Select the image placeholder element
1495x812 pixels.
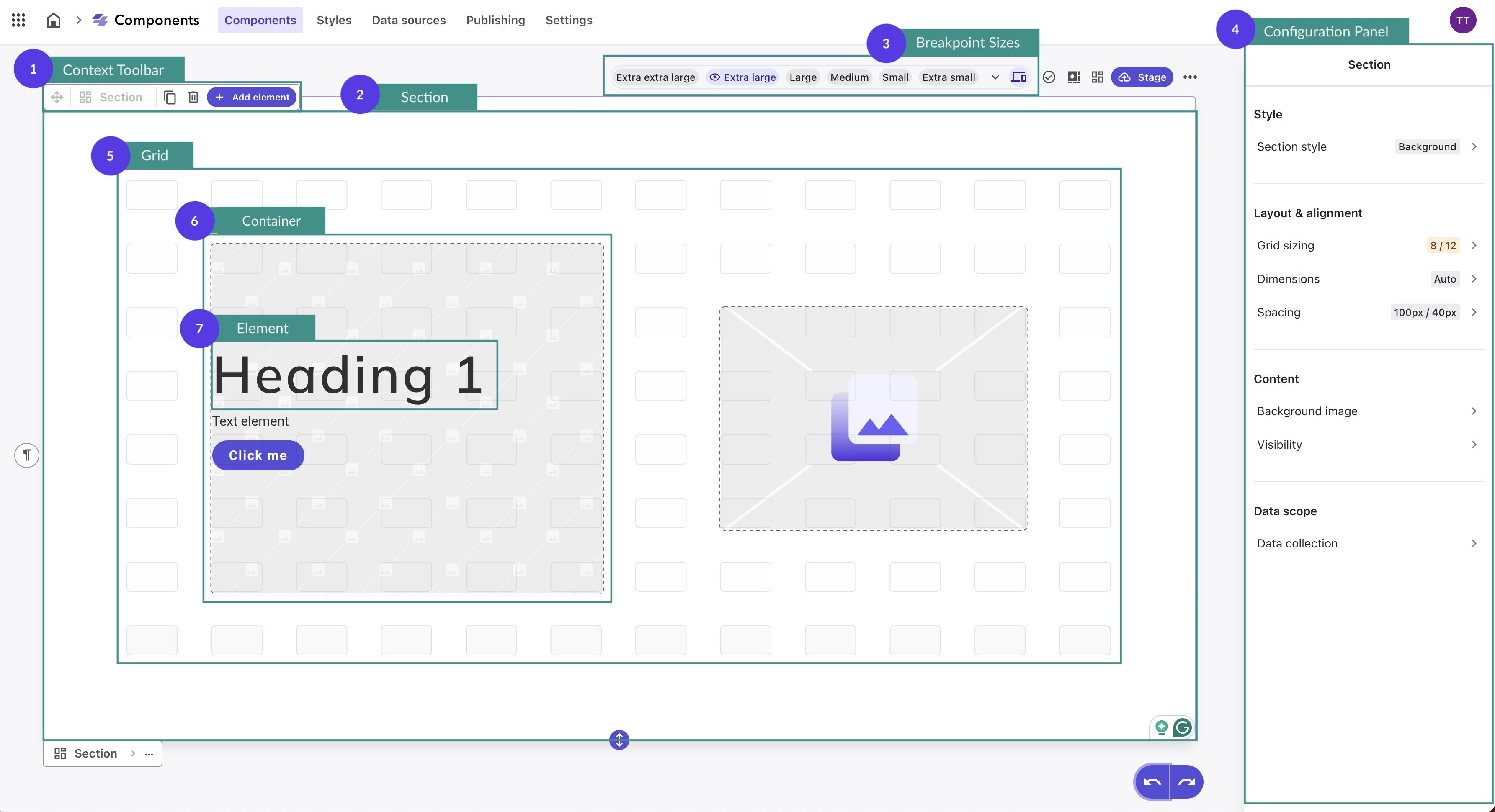pos(874,418)
